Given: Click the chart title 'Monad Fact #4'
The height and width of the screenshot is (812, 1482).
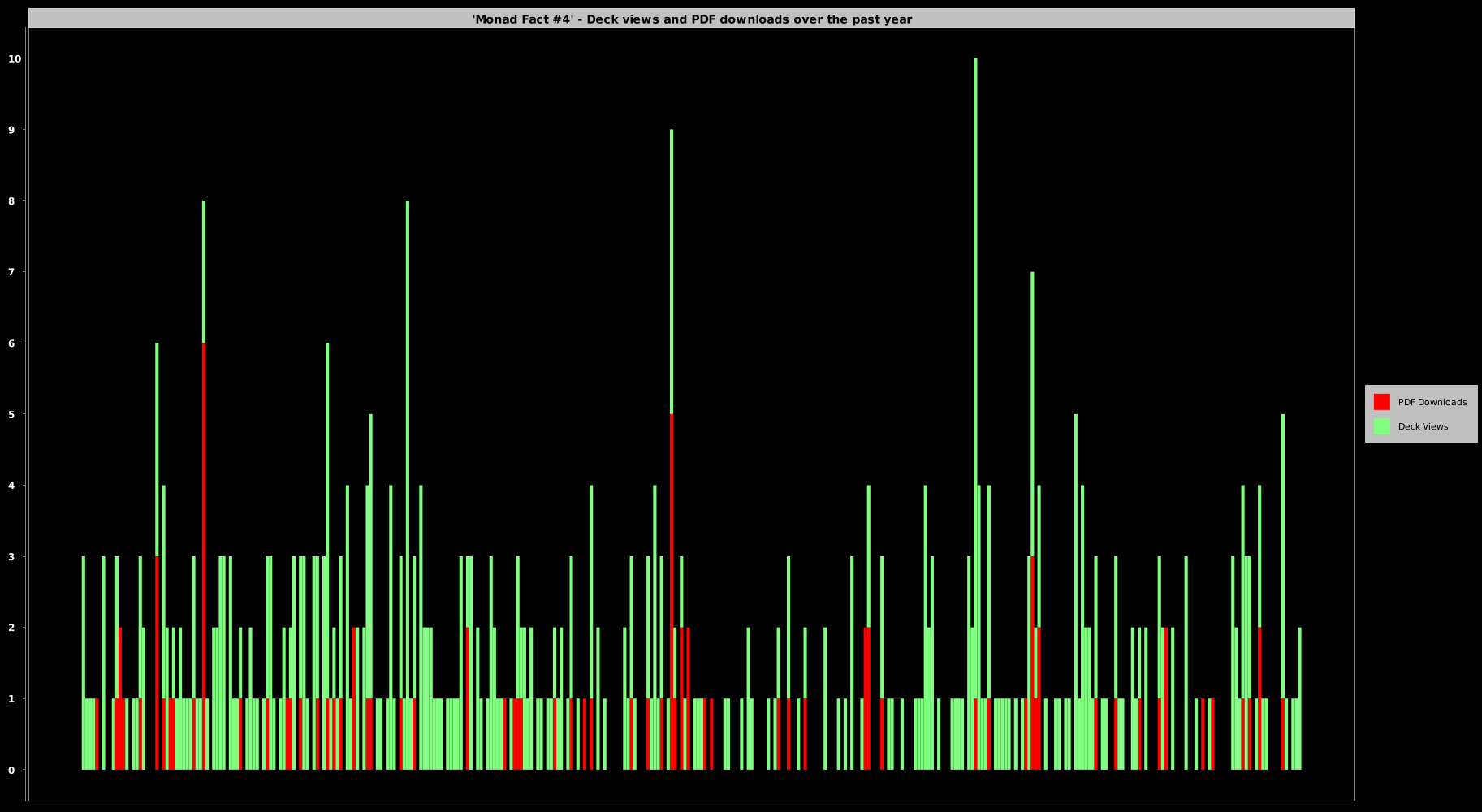Looking at the screenshot, I should click(x=692, y=19).
